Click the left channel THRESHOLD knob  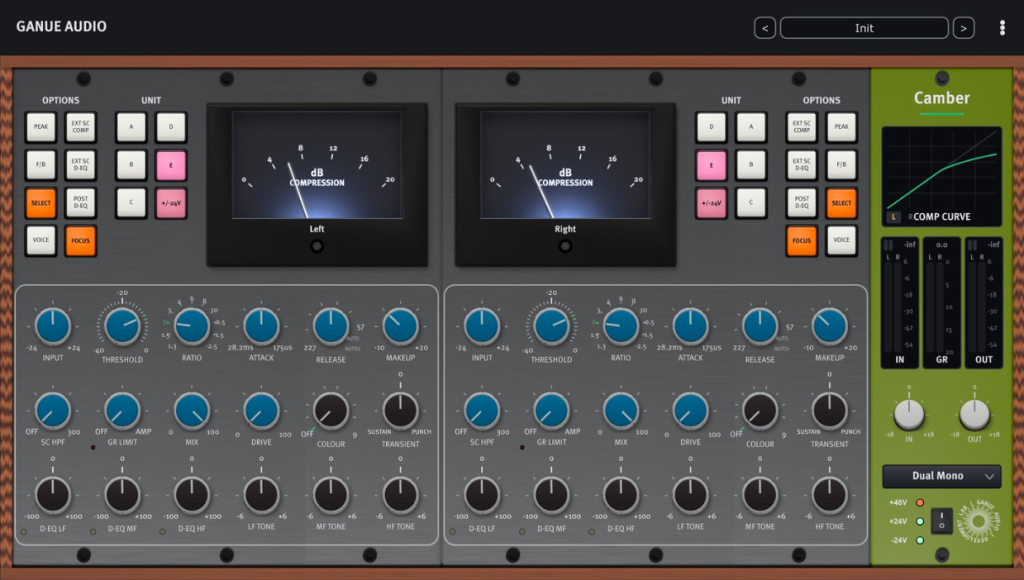[x=122, y=326]
